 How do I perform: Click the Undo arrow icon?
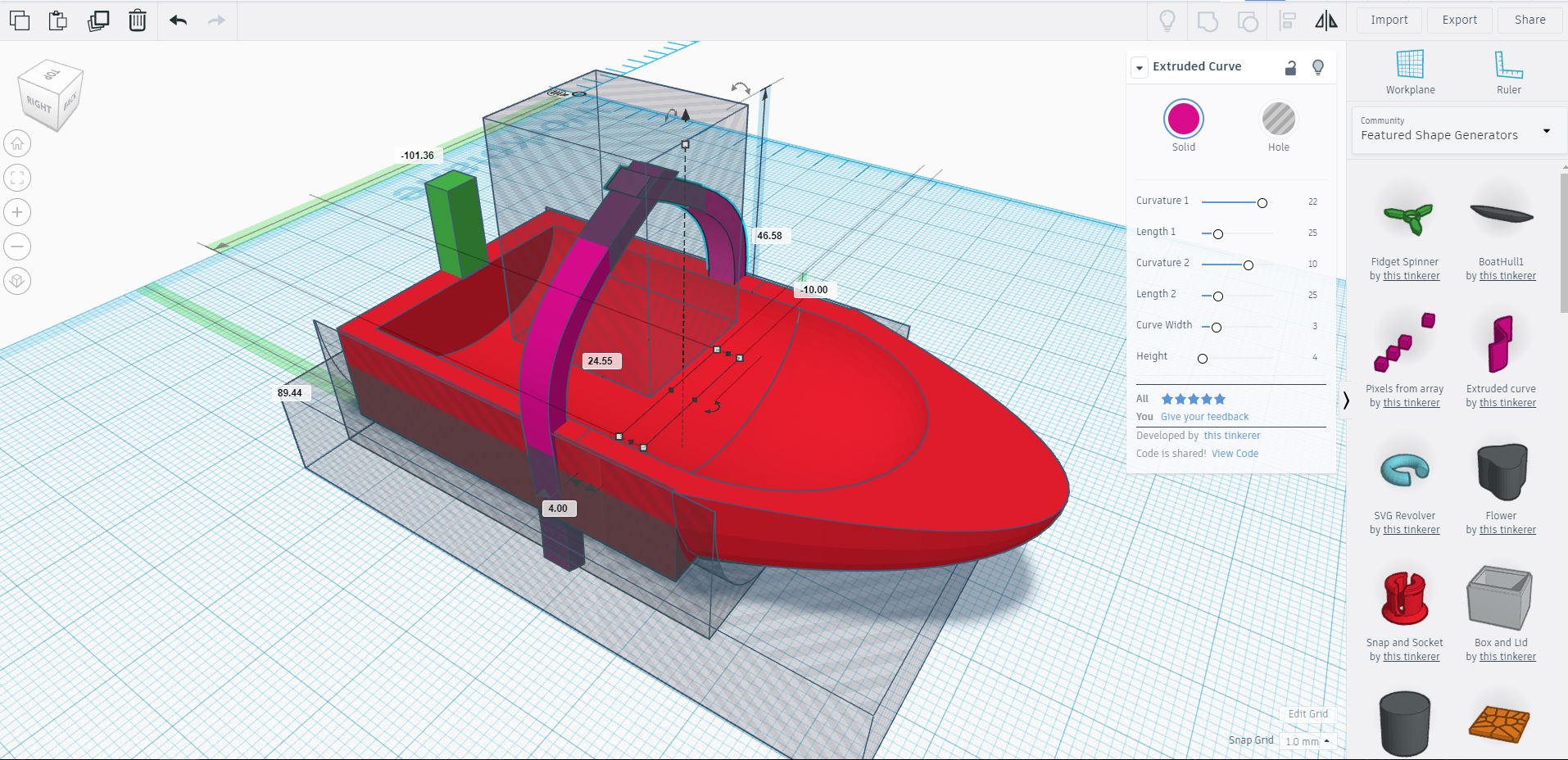[x=177, y=20]
